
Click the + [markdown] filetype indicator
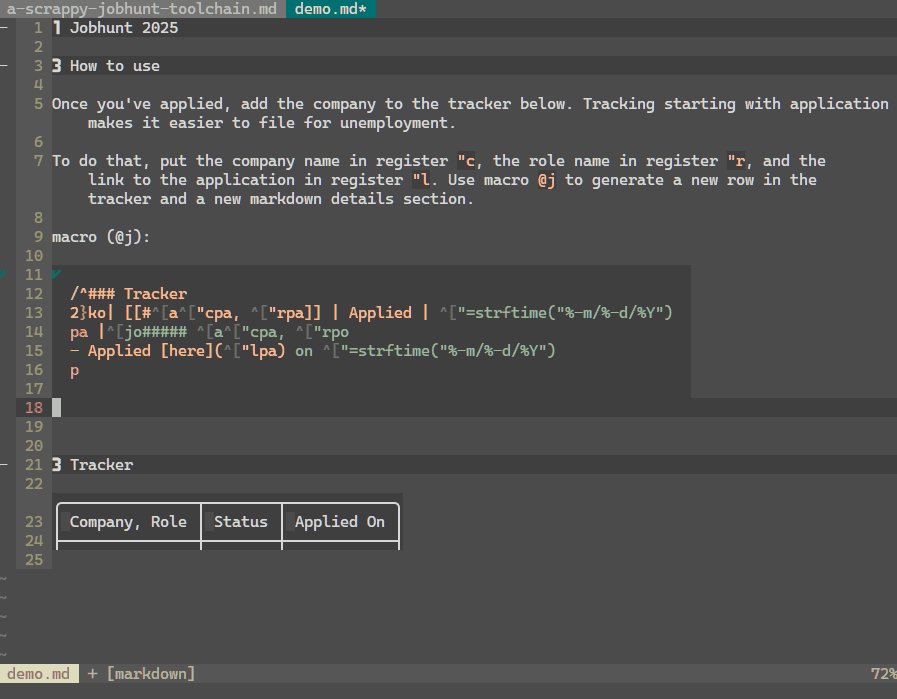(x=141, y=674)
